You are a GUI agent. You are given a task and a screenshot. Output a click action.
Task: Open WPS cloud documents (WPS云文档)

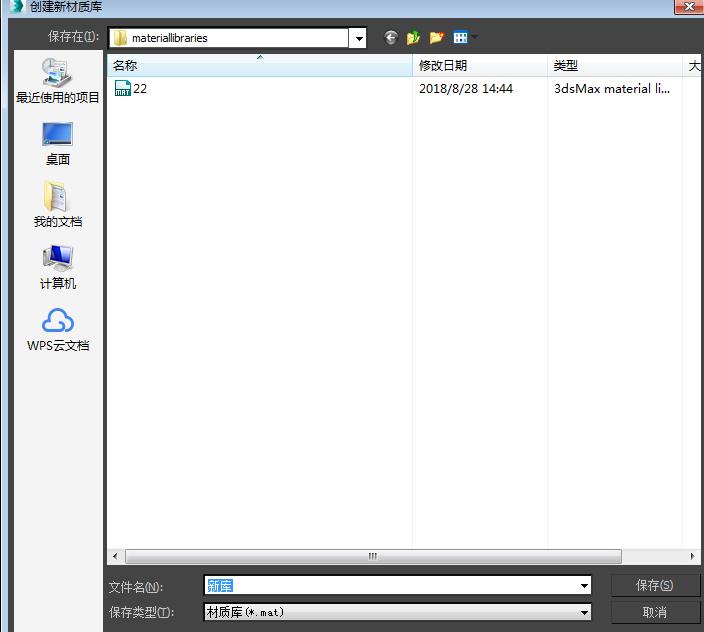coord(57,329)
